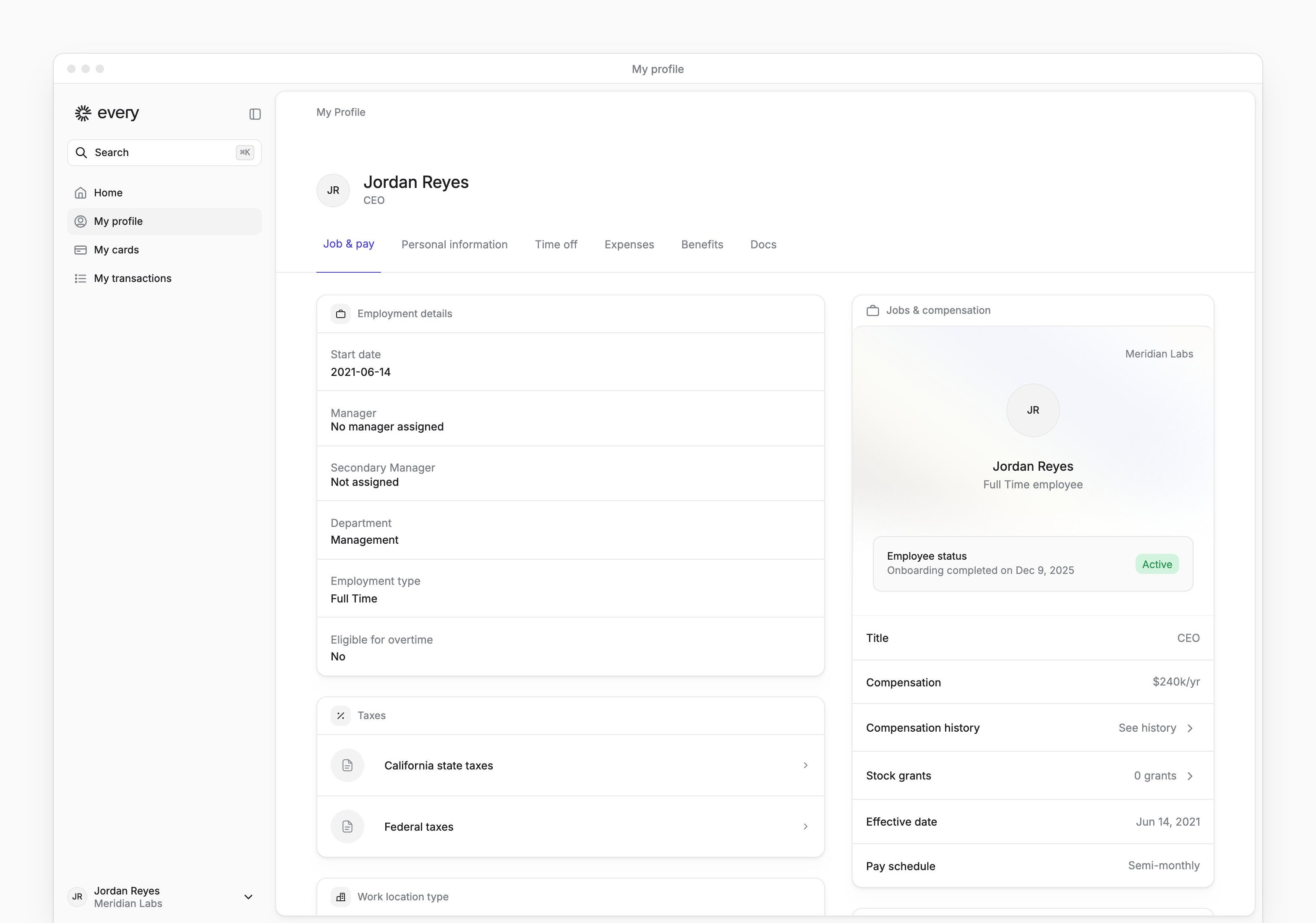Switch to the Job & pay tab
The height and width of the screenshot is (923, 1316).
[348, 244]
